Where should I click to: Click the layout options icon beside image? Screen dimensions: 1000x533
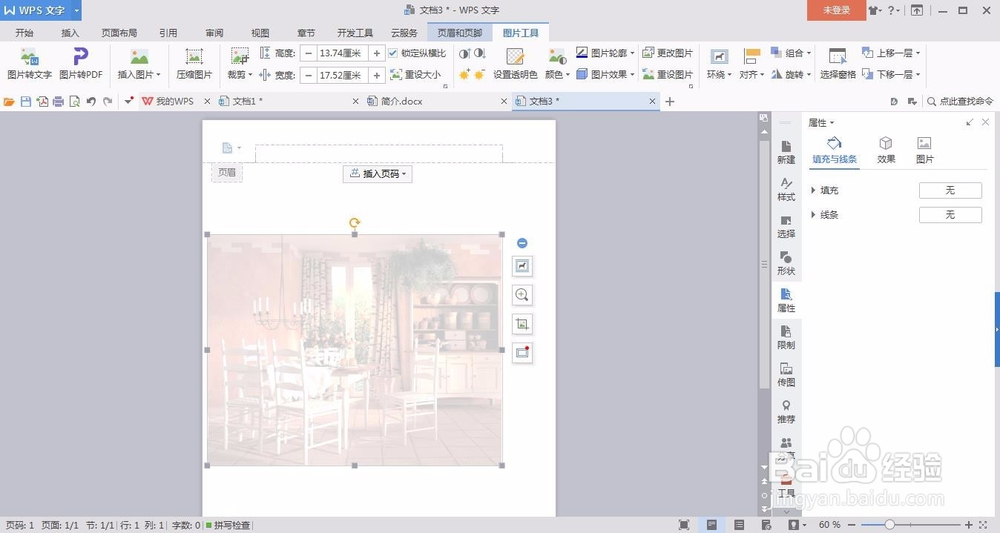click(x=522, y=266)
